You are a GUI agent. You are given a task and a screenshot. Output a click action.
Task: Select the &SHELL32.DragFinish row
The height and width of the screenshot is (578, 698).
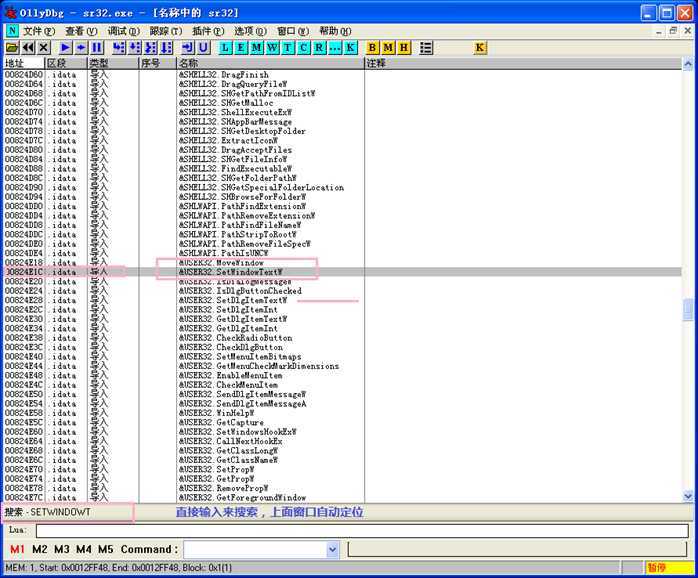click(343, 74)
